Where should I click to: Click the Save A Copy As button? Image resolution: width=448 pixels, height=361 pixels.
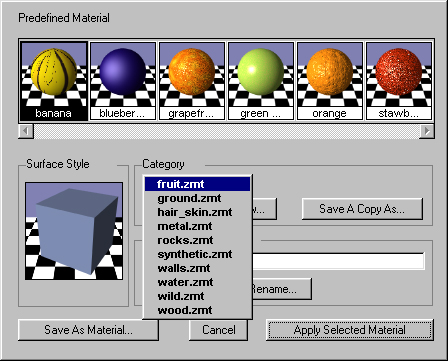point(362,209)
